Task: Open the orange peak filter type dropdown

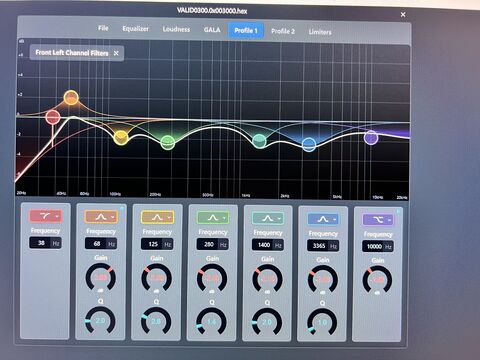Action: [101, 217]
